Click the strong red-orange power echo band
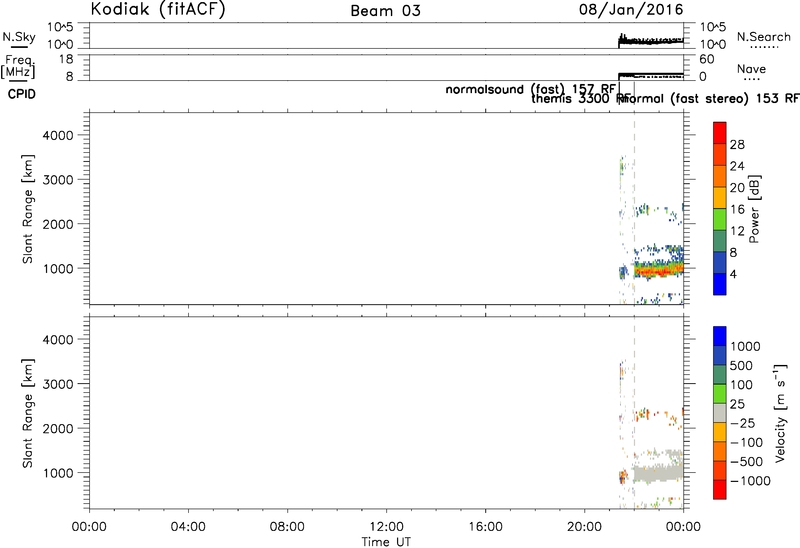Screen dimensions: 800x548 pos(658,269)
